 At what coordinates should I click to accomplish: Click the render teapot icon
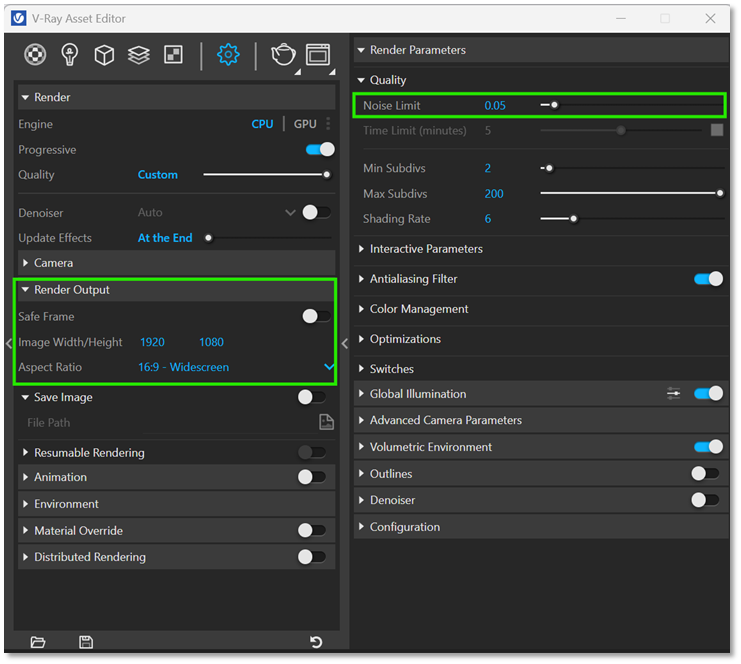pos(283,55)
